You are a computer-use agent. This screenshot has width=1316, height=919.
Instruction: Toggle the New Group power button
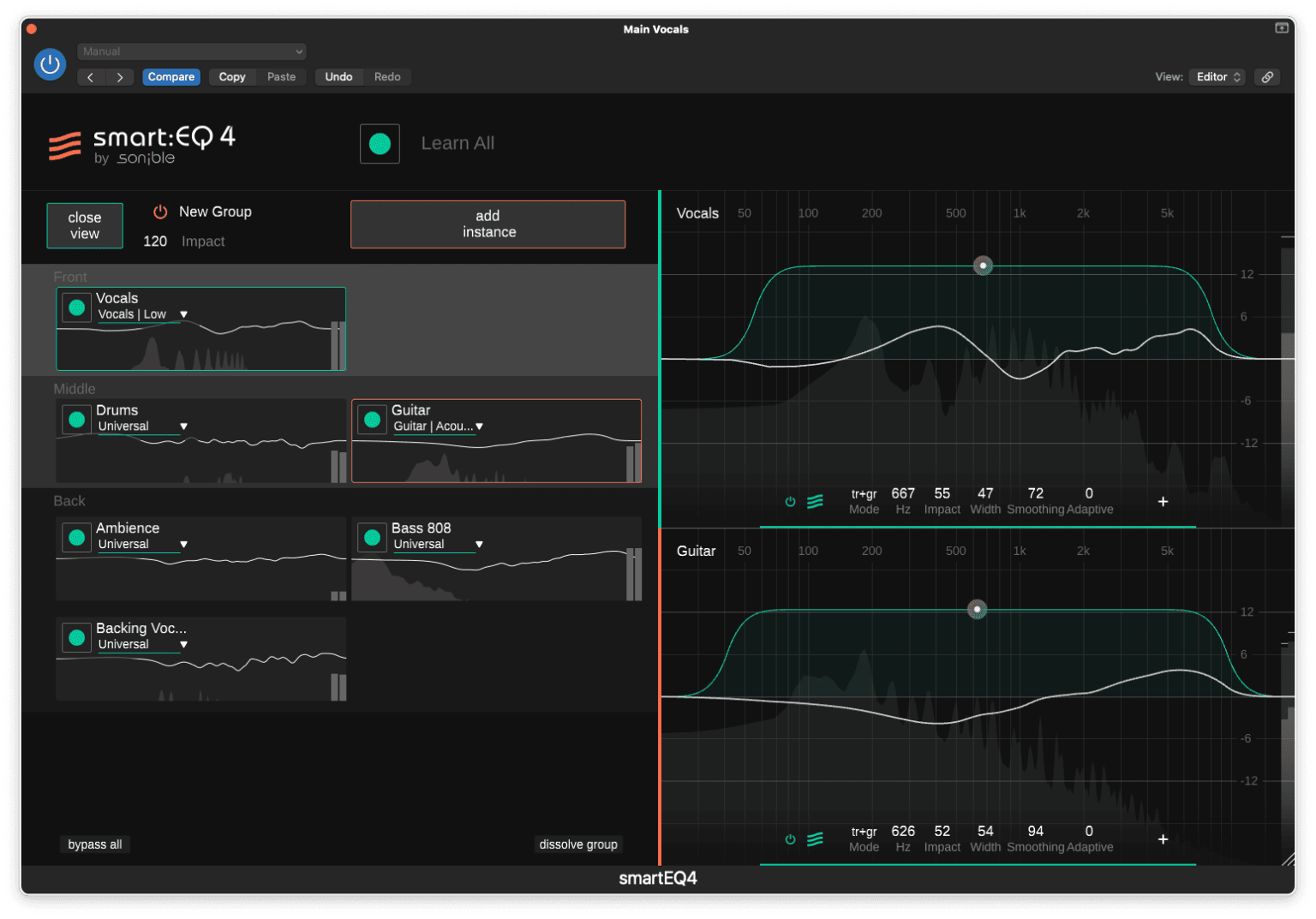159,212
